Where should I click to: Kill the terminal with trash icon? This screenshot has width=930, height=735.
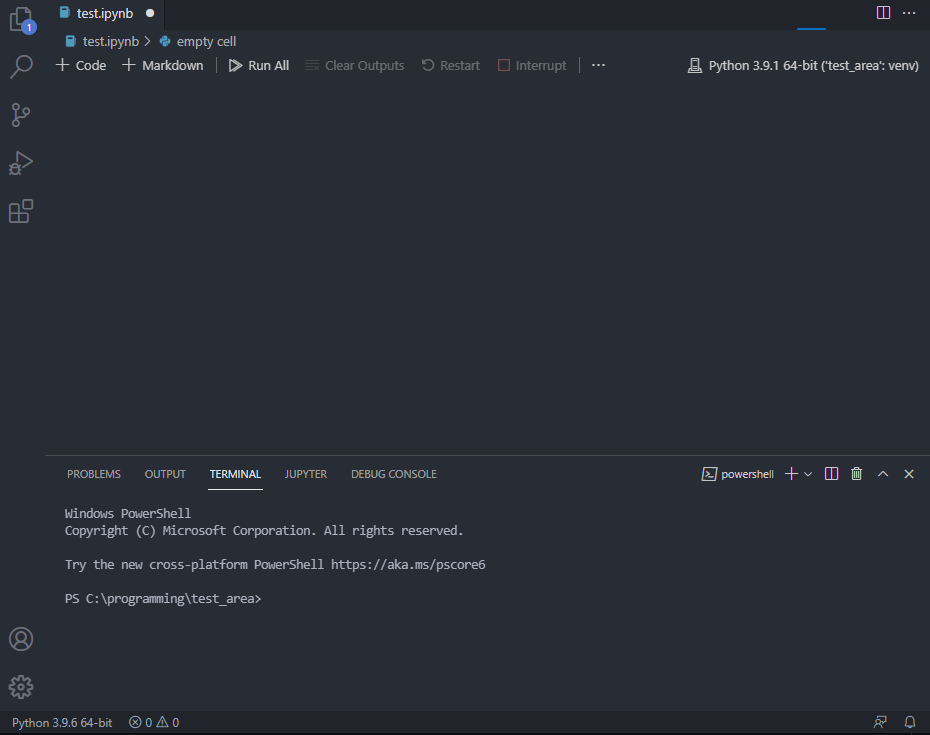tap(856, 473)
